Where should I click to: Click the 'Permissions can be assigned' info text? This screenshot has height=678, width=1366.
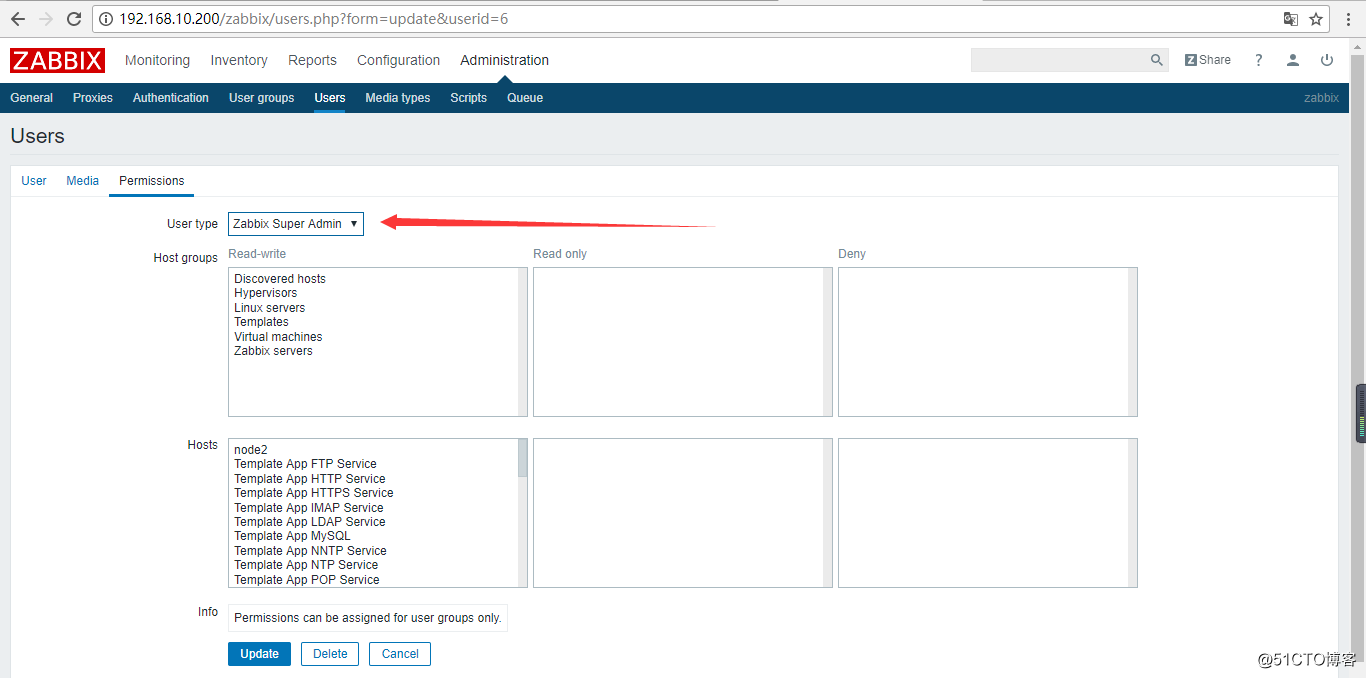(368, 618)
